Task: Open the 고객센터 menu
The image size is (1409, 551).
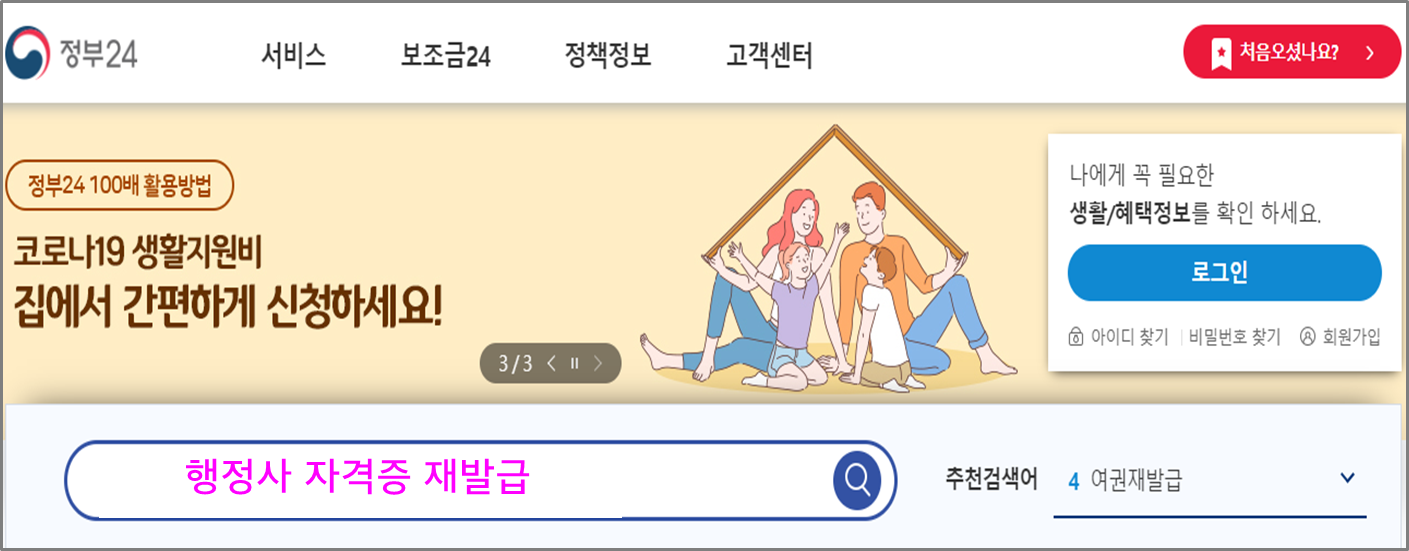Action: [769, 56]
